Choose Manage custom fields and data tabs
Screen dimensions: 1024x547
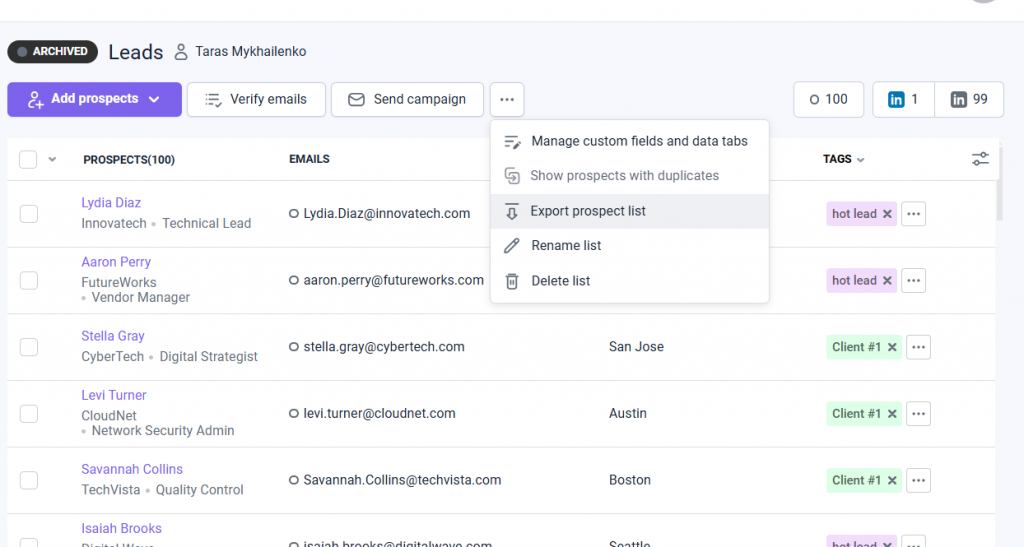point(630,141)
